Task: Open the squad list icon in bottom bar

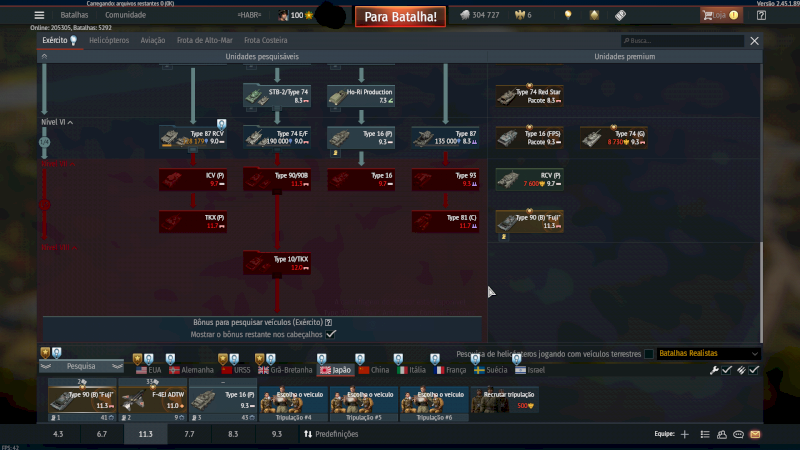Action: click(705, 434)
